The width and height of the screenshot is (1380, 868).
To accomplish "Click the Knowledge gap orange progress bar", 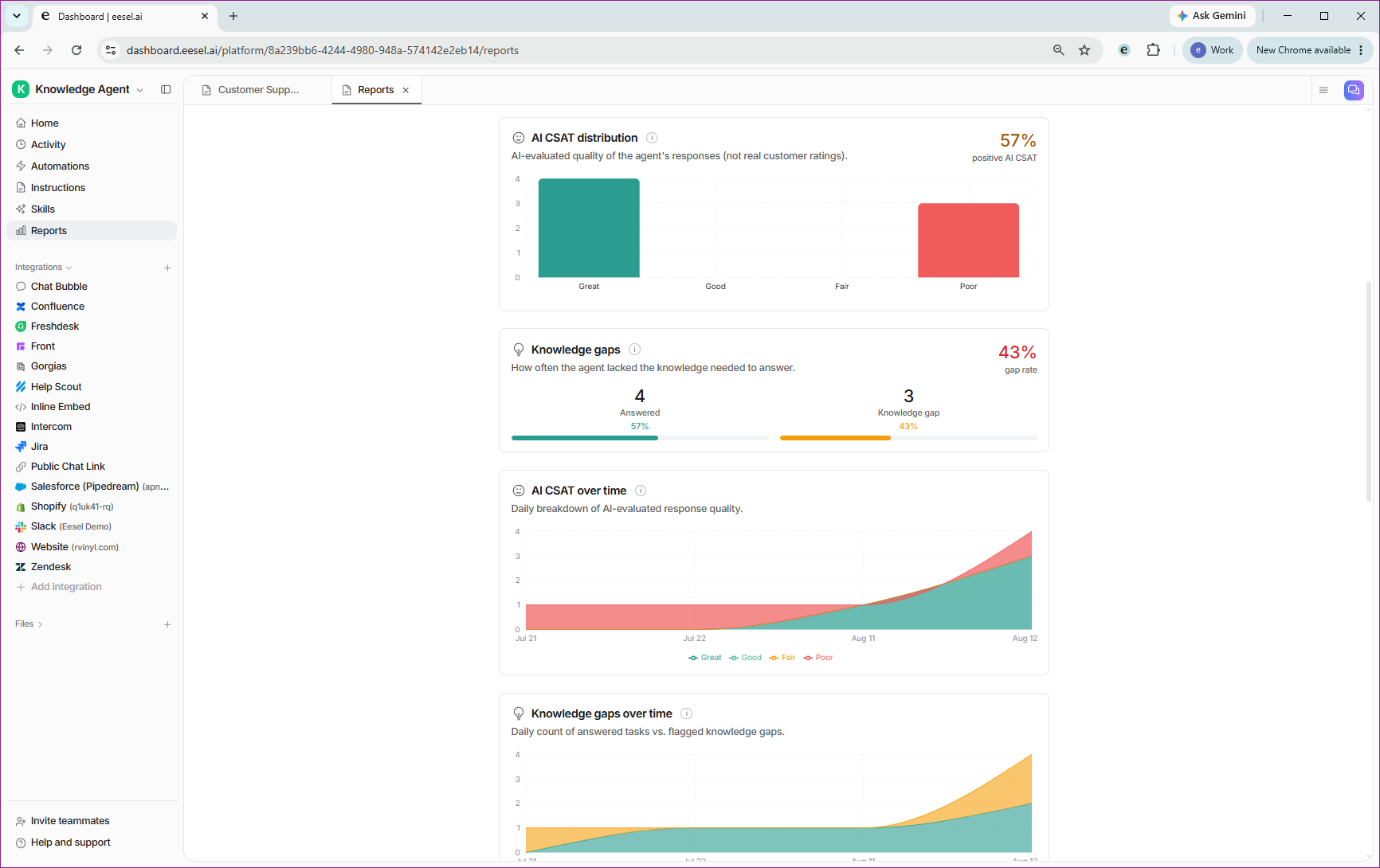I will [908, 438].
